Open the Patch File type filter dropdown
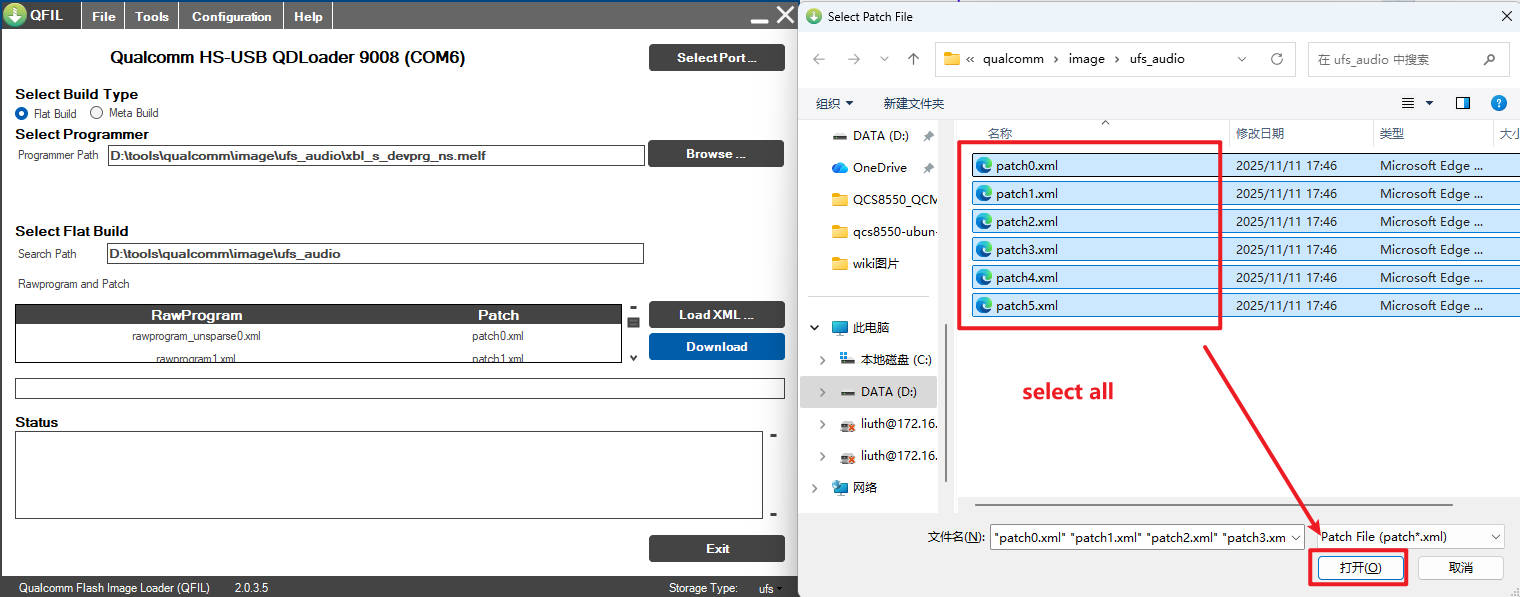 click(1410, 537)
